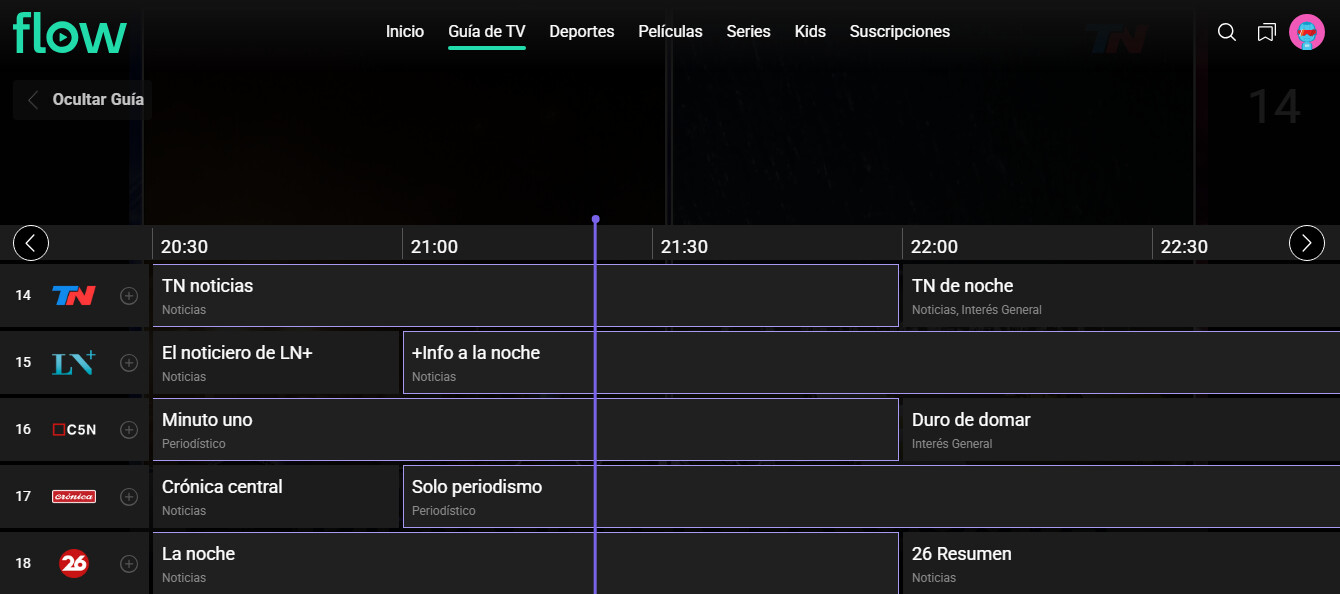Switch to the Kids tab
1340x594 pixels.
[x=810, y=32]
